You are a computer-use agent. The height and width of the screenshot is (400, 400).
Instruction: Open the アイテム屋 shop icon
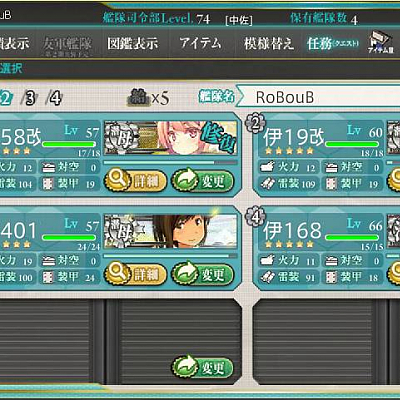(x=381, y=43)
